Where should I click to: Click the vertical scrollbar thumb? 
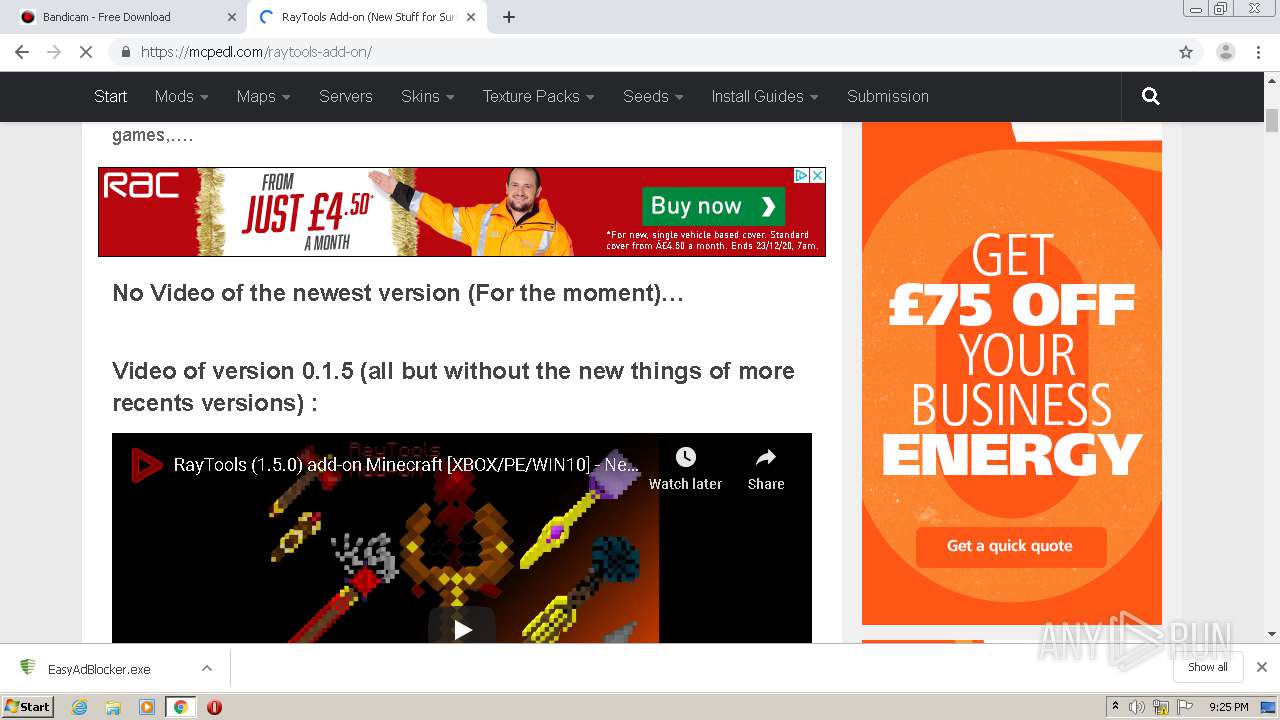(1272, 119)
